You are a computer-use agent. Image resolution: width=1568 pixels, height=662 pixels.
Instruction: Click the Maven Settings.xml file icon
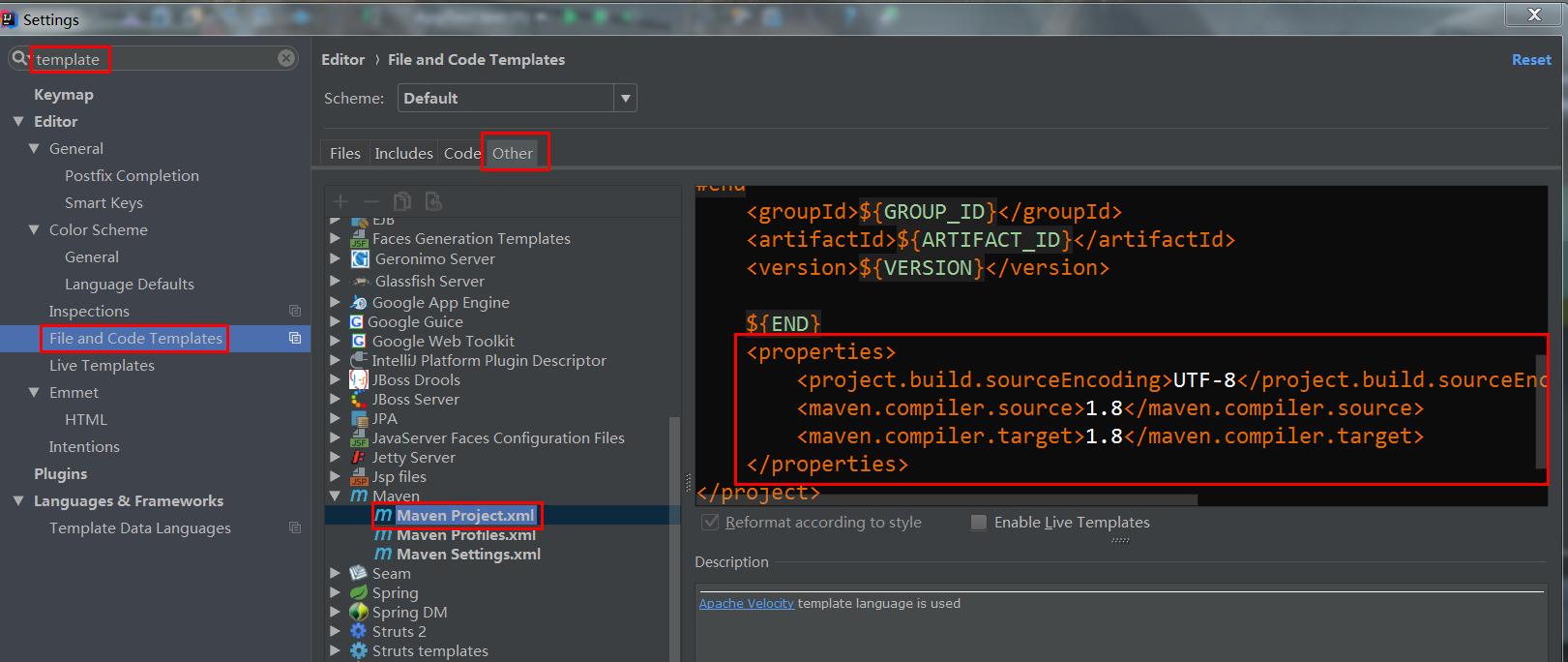(383, 554)
